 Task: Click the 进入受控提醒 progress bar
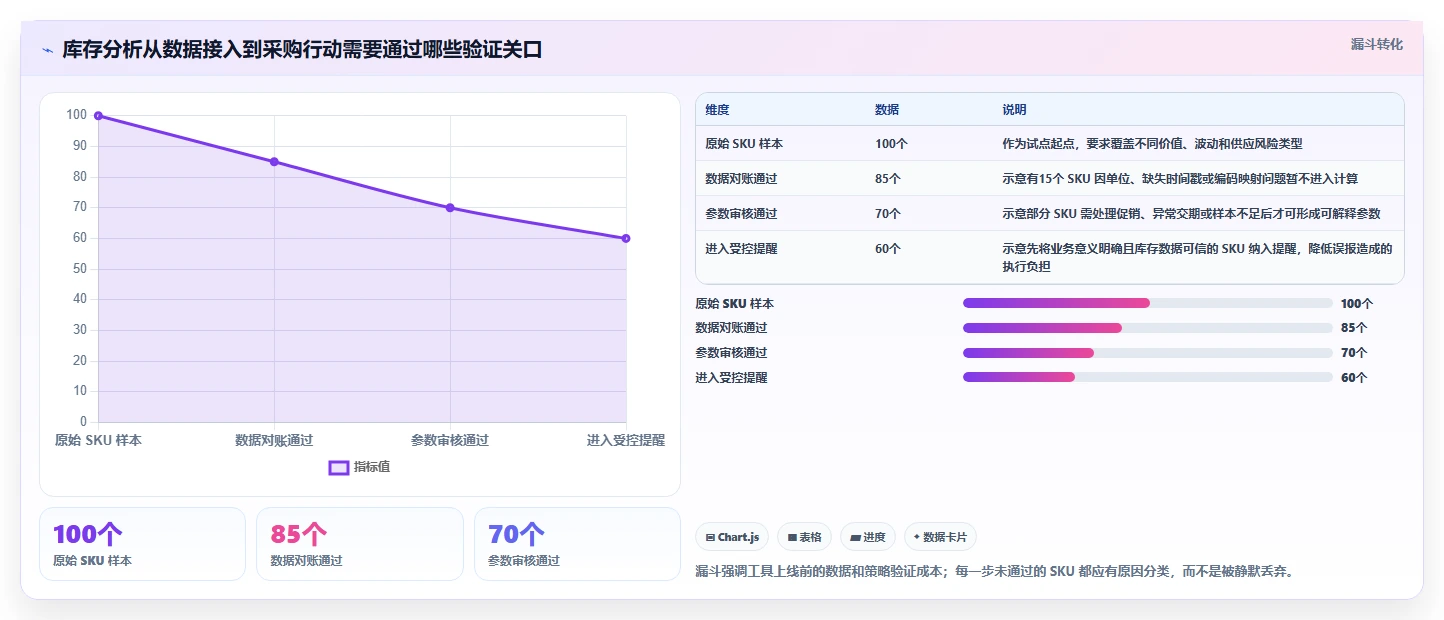point(1148,377)
